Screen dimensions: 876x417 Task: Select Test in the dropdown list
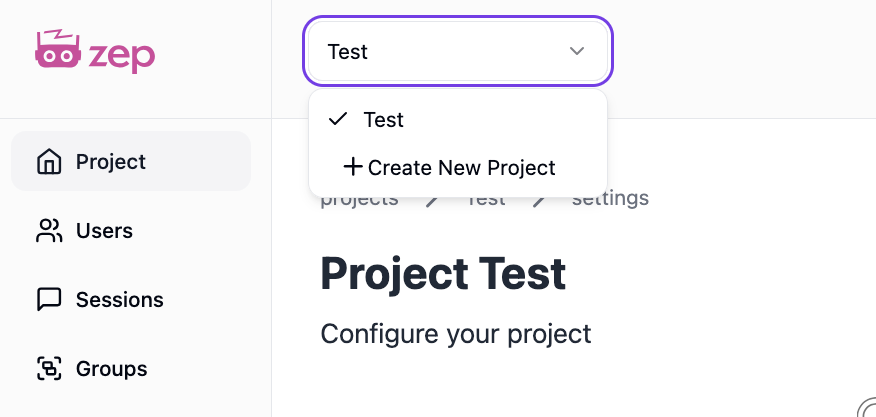pyautogui.click(x=384, y=120)
